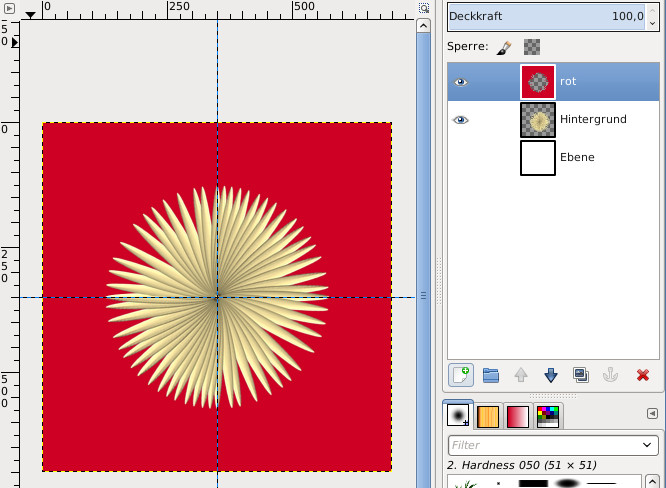
Task: Create a new layer in Layers panel
Action: (461, 375)
